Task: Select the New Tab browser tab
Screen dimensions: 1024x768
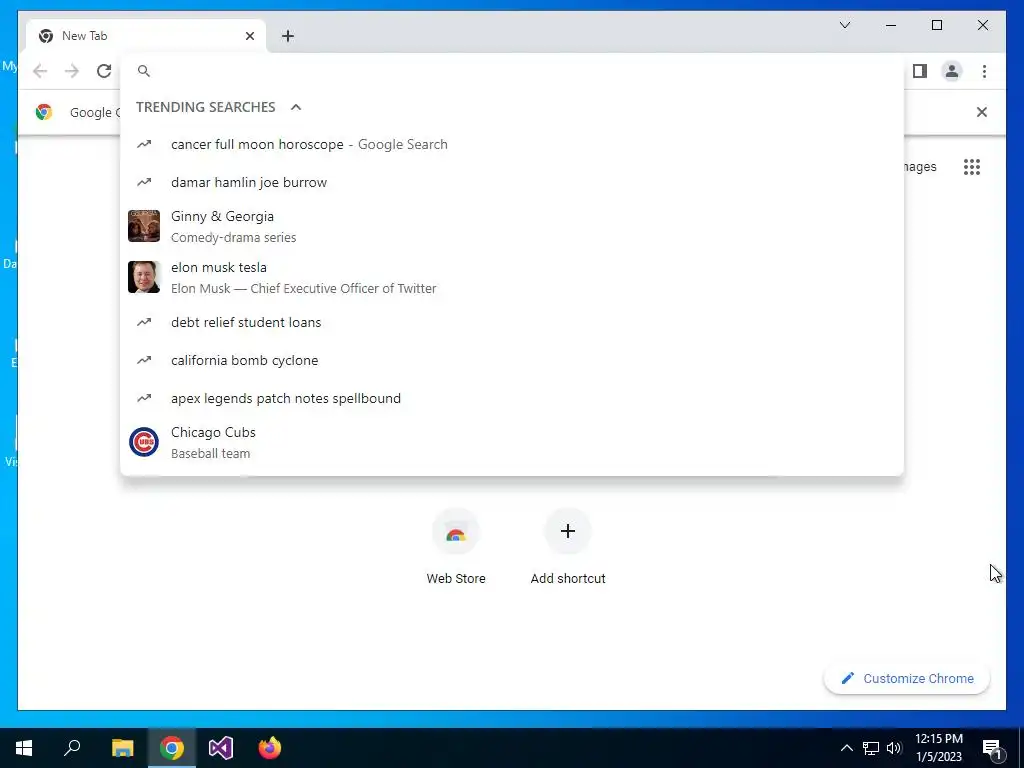Action: pos(146,36)
